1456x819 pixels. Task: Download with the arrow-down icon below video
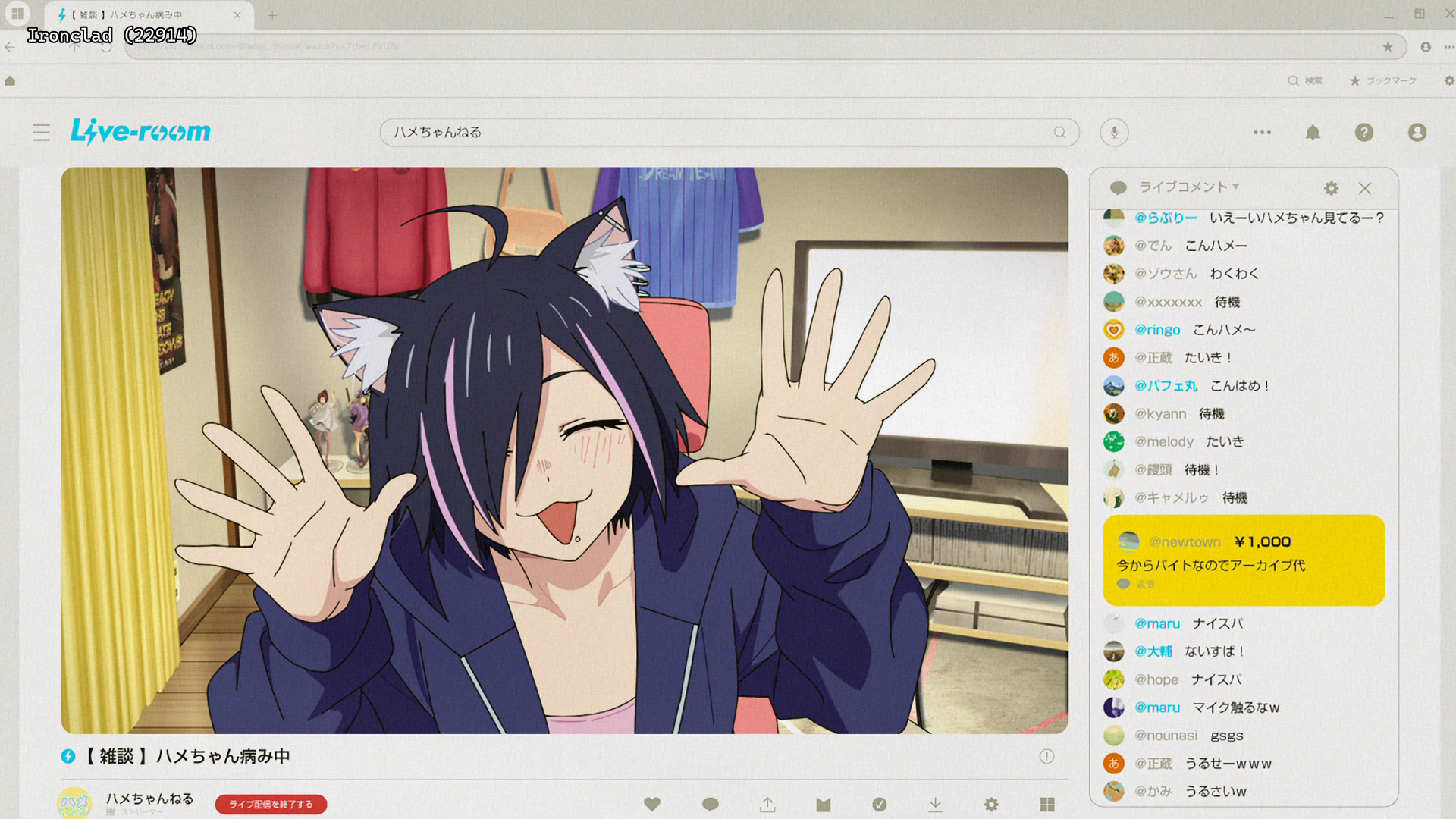pos(936,805)
